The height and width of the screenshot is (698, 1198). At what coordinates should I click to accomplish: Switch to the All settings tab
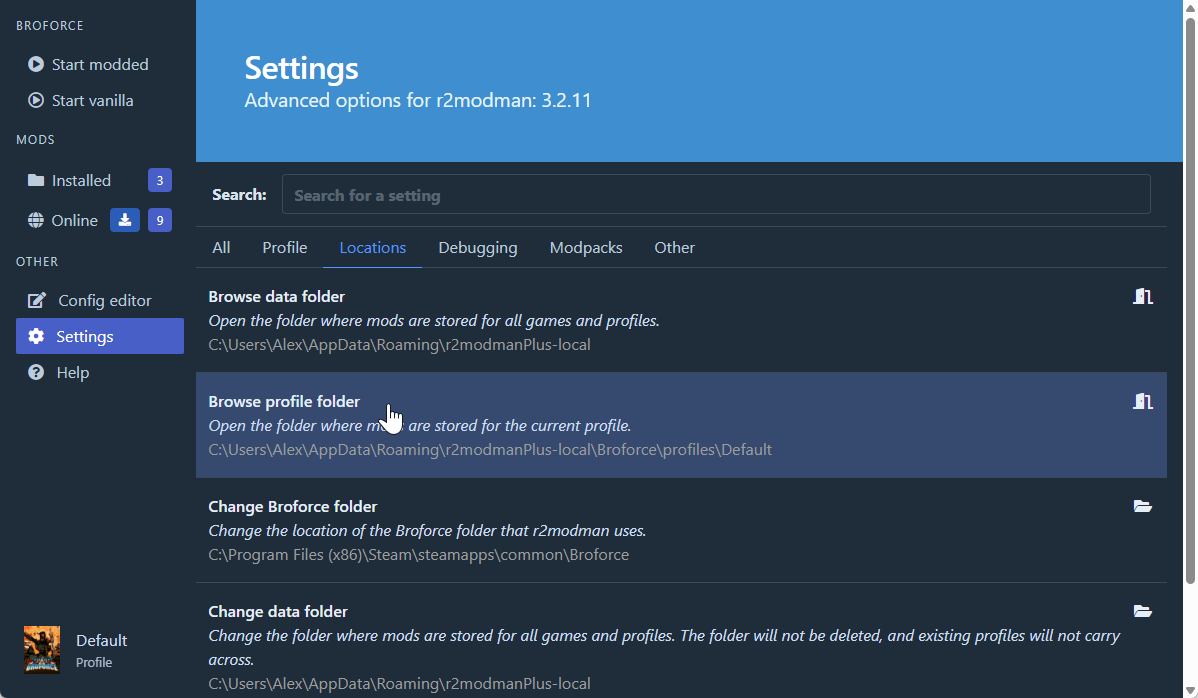[221, 247]
